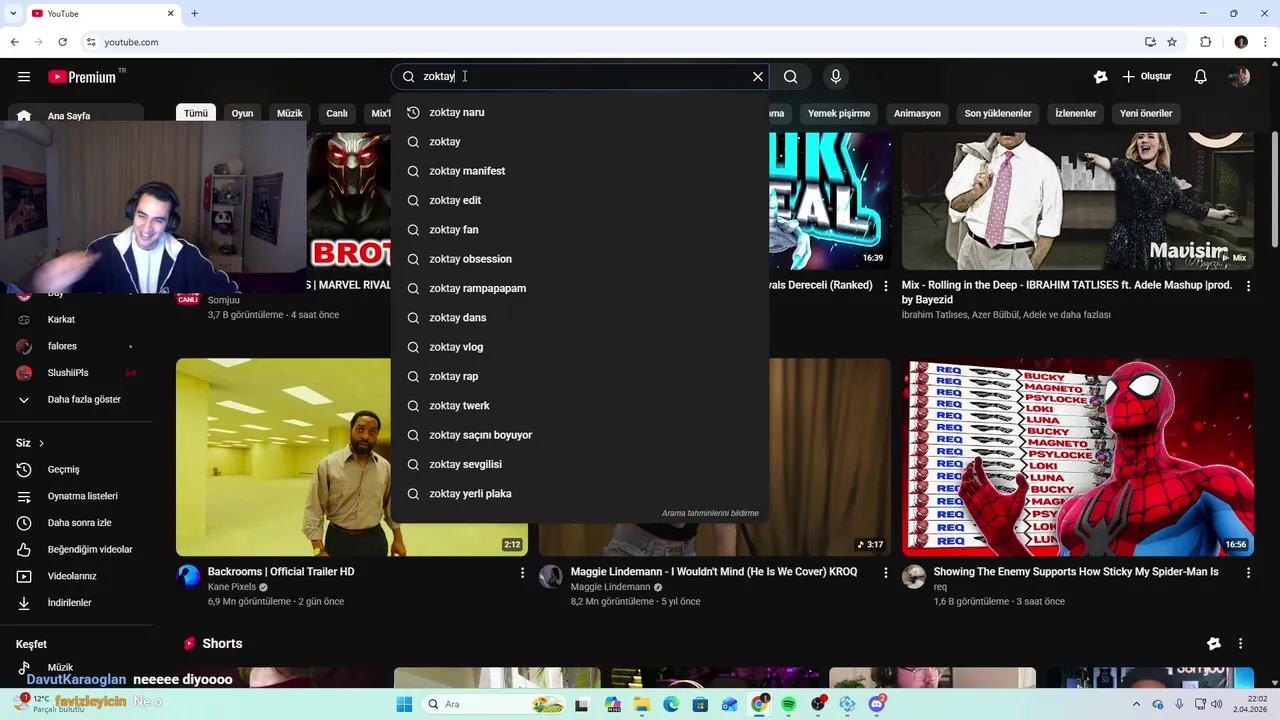The image size is (1280, 720).
Task: Go to Ana Sayfa in sidebar
Action: [x=76, y=116]
